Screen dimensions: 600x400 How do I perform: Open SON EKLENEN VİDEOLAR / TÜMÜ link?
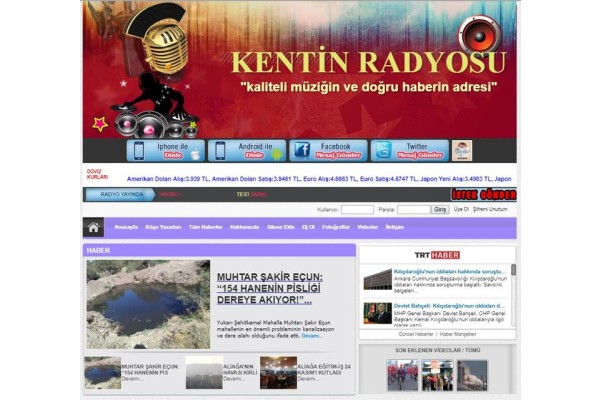(437, 350)
